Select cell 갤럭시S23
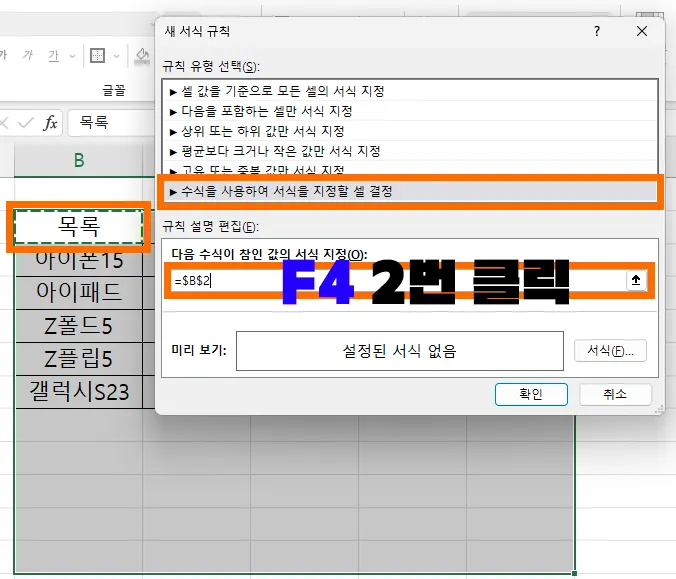 (79, 391)
